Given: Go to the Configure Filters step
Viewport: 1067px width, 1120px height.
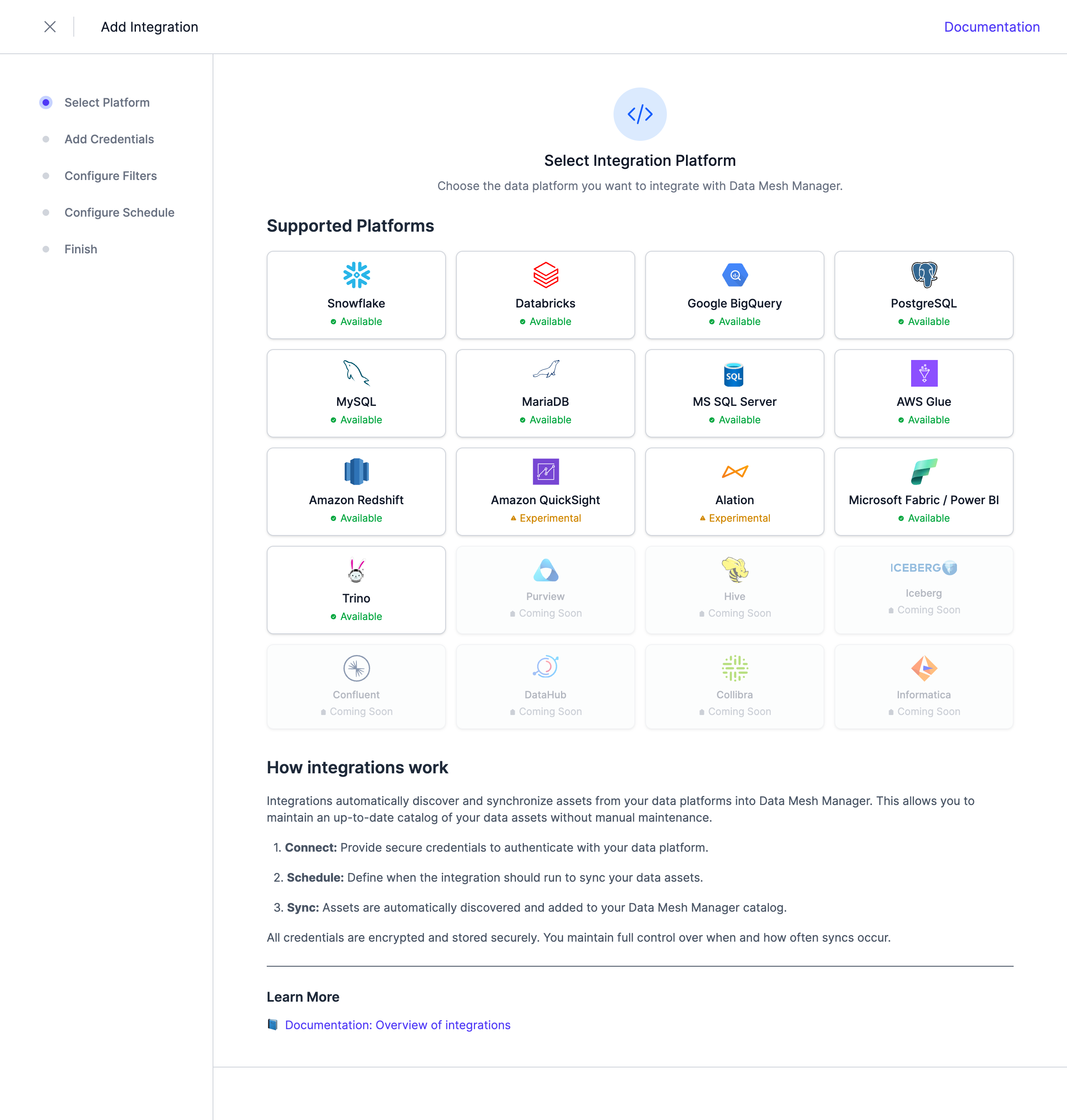Looking at the screenshot, I should (x=111, y=176).
